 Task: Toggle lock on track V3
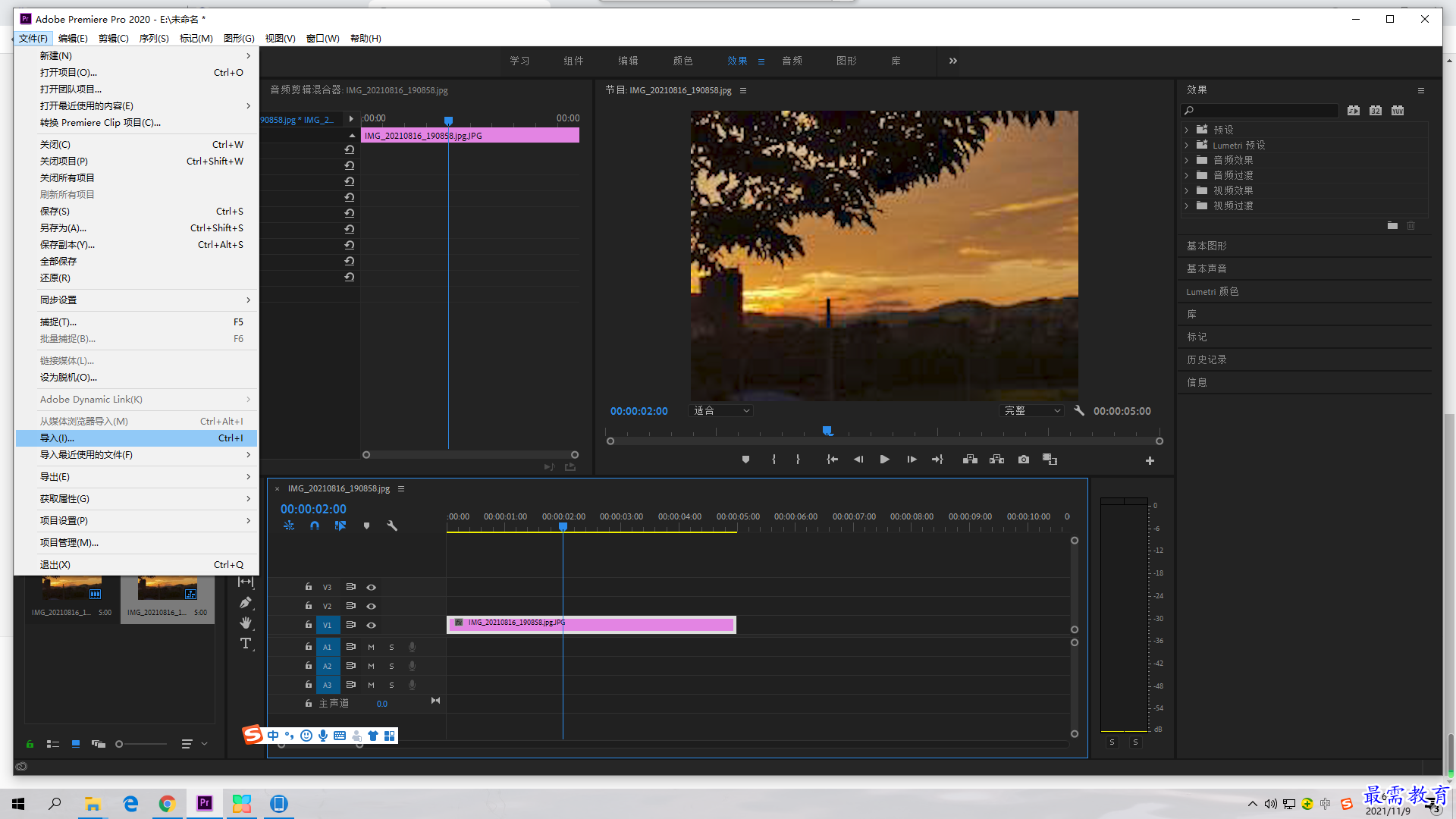click(x=309, y=587)
